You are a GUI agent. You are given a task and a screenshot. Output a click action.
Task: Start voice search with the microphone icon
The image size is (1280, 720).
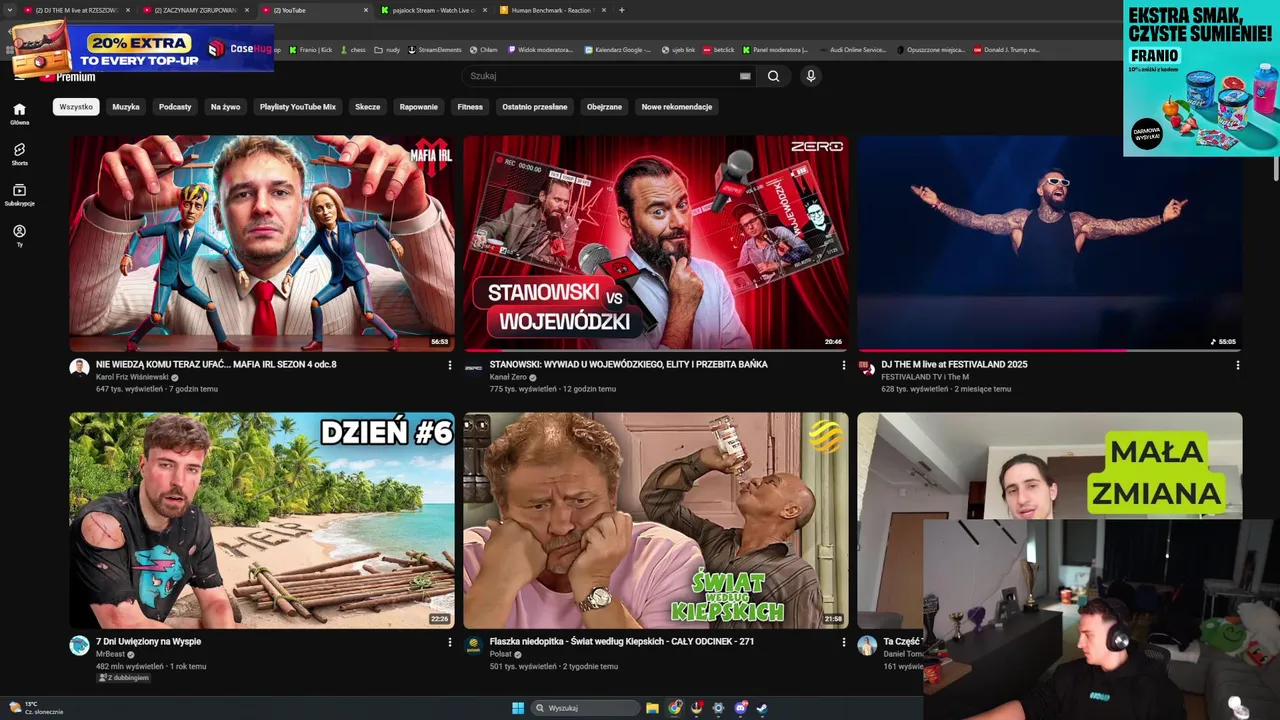811,76
